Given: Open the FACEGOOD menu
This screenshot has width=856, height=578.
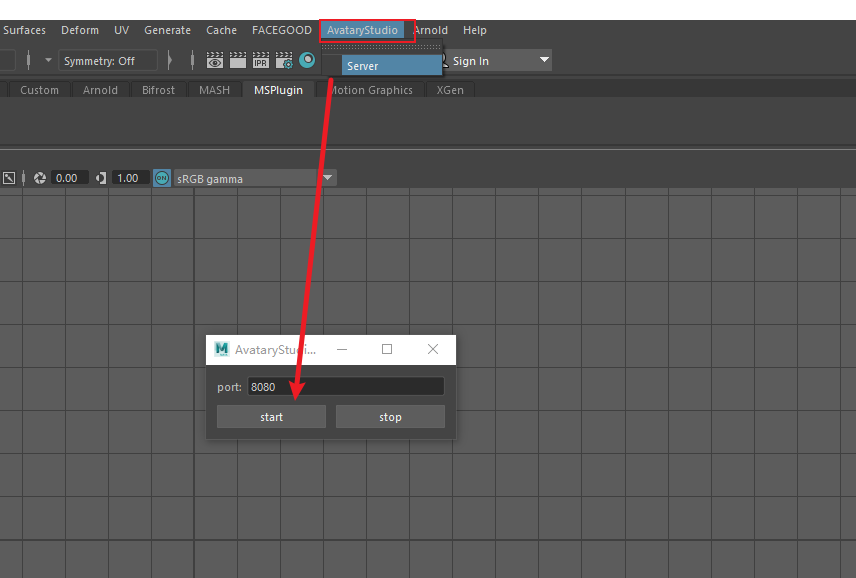Looking at the screenshot, I should pyautogui.click(x=282, y=31).
